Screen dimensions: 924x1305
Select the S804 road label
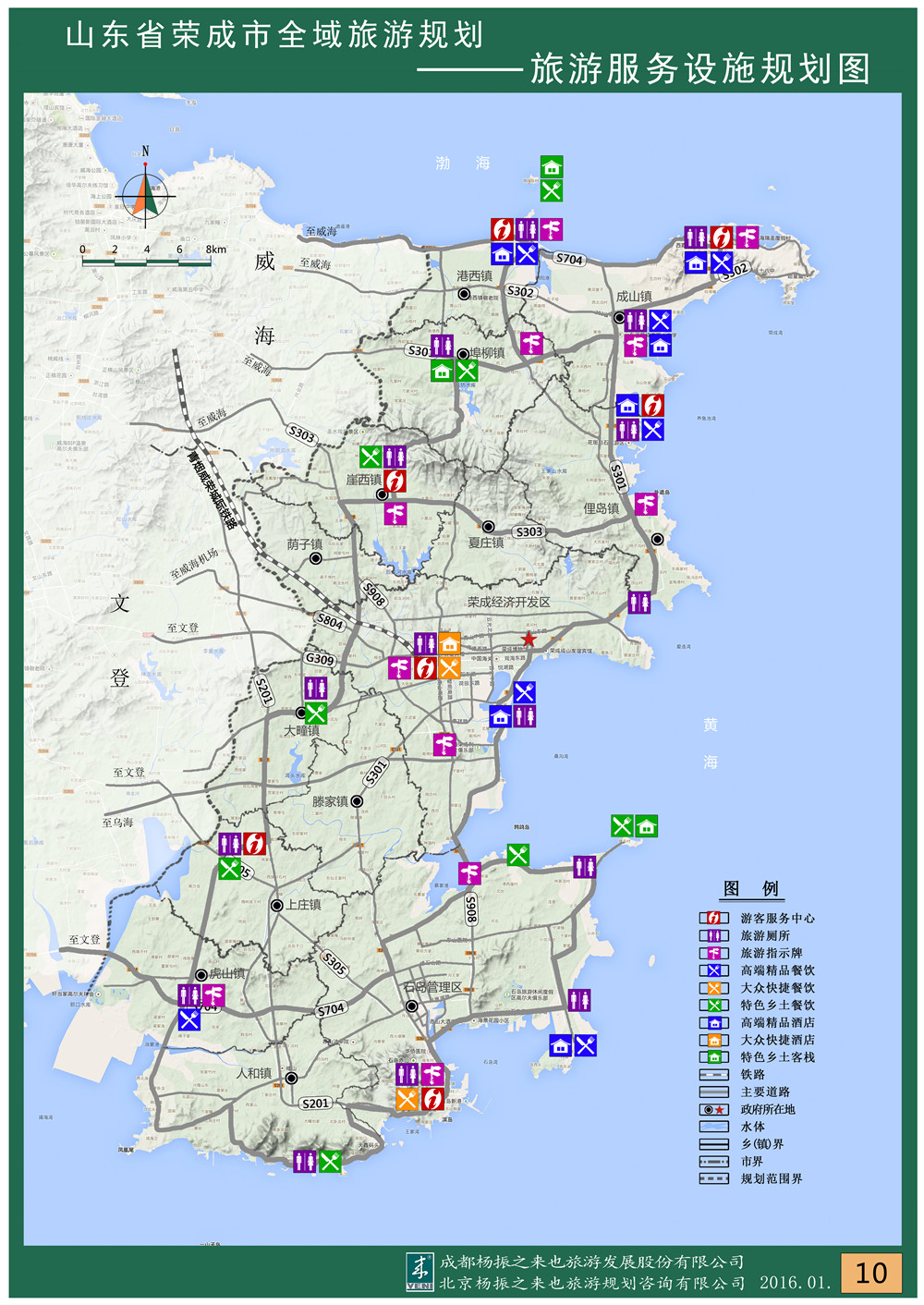(330, 622)
